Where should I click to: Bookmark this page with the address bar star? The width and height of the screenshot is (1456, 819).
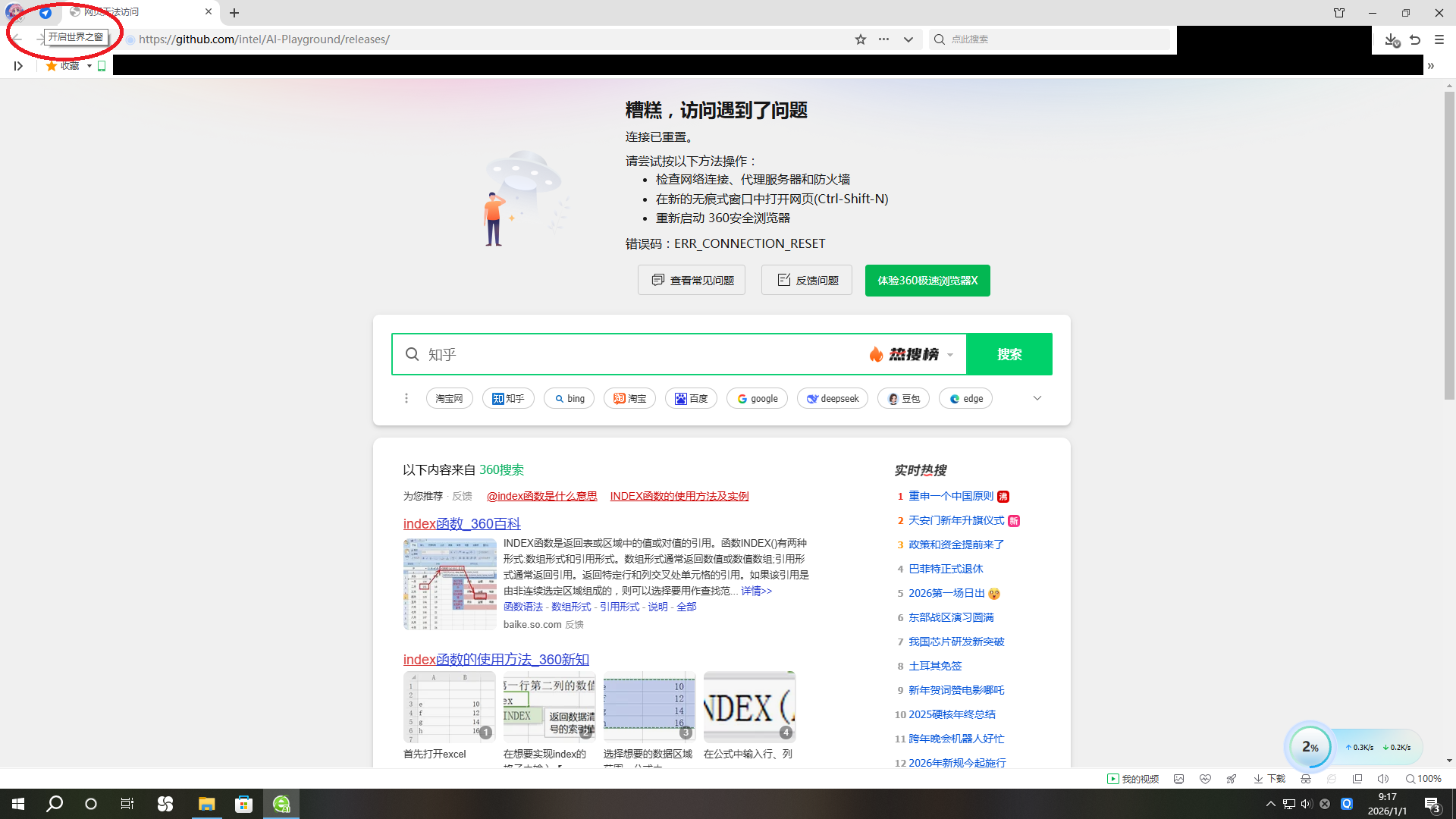[861, 39]
